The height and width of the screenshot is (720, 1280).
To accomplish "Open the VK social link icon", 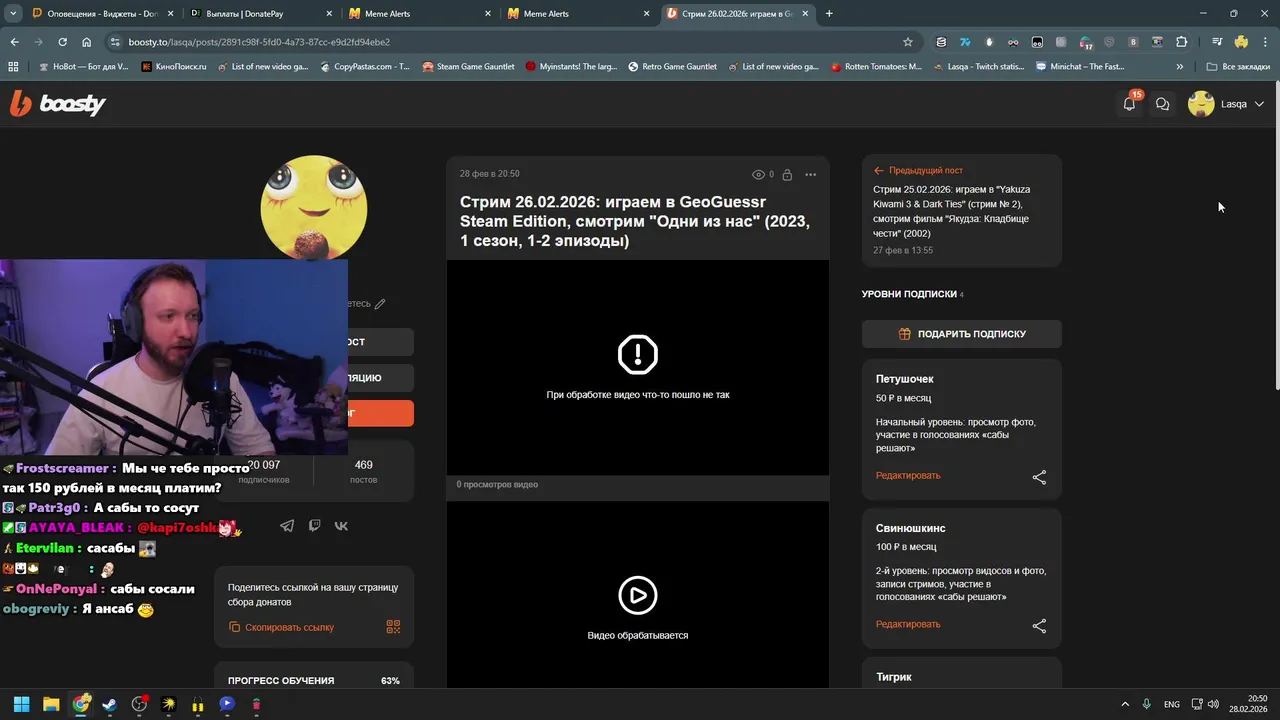I will (341, 526).
